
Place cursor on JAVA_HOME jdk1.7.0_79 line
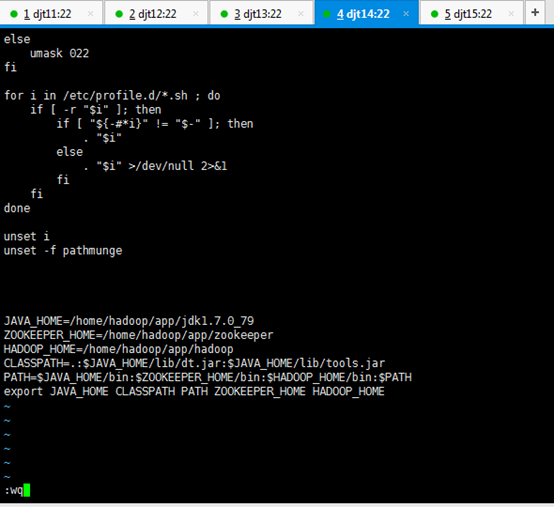pyautogui.click(x=129, y=321)
